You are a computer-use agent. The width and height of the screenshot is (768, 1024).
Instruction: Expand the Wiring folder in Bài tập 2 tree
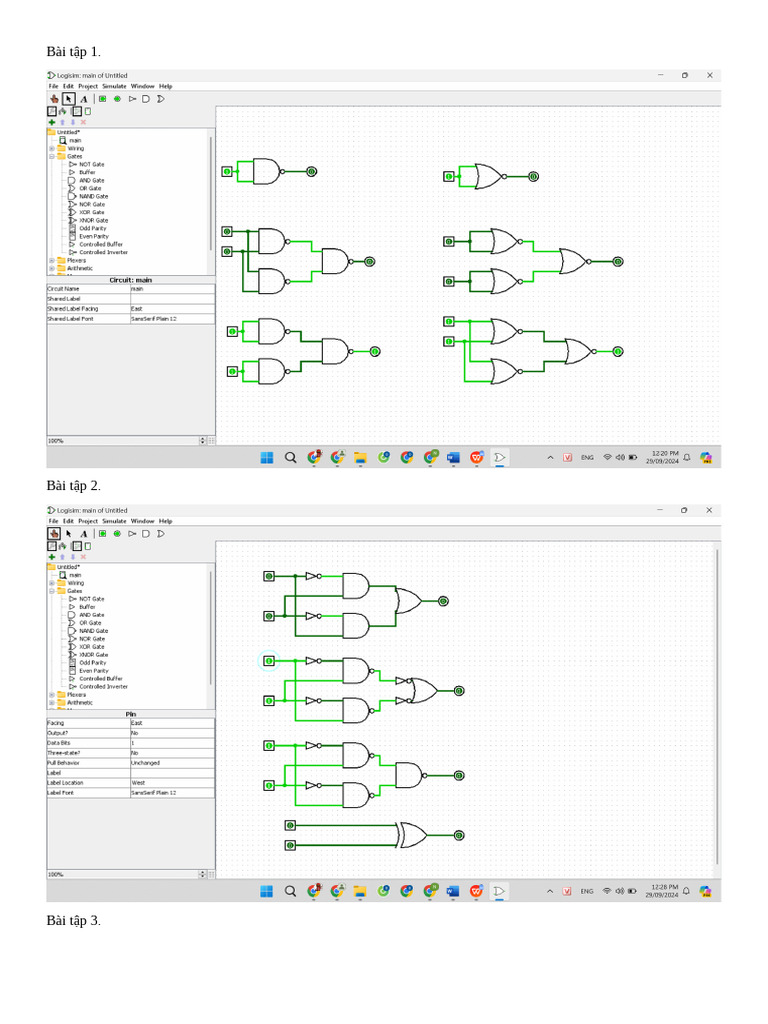[x=52, y=583]
